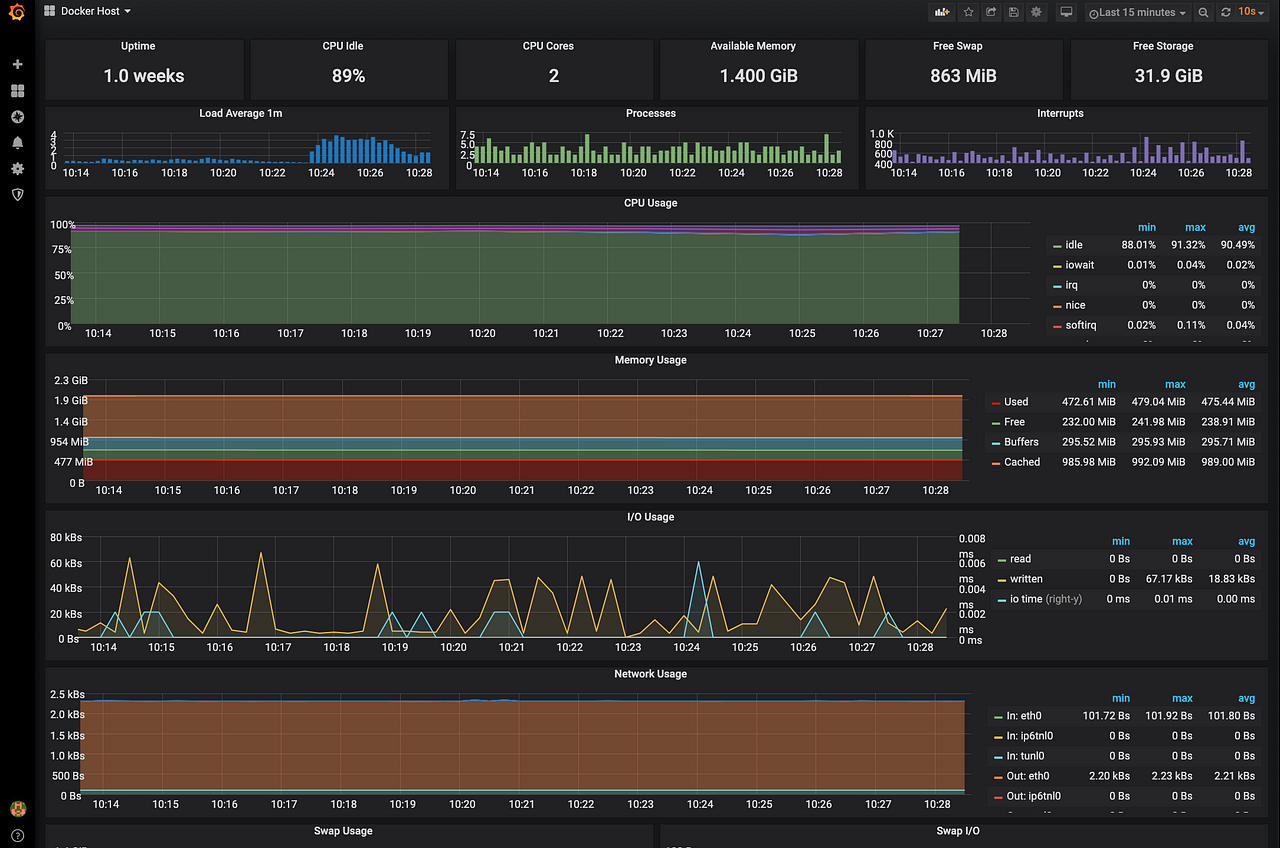
Task: Click the CPU Cores value 2
Action: tap(553, 76)
